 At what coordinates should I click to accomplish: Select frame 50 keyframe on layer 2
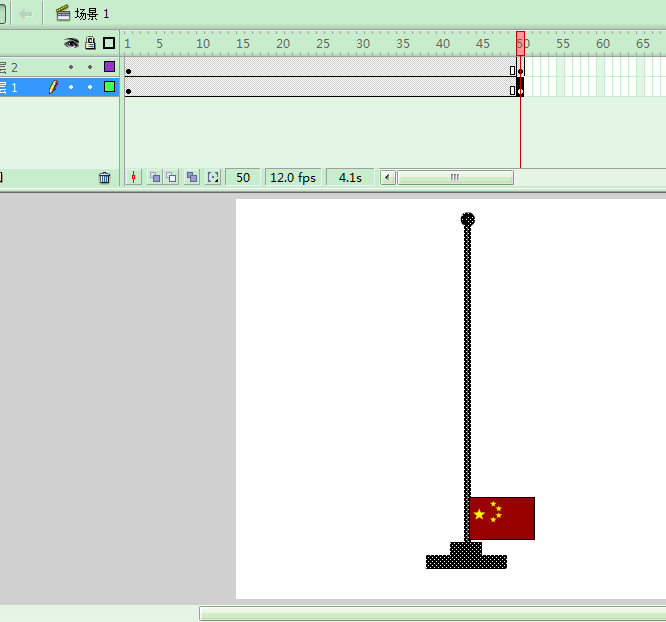[x=520, y=67]
